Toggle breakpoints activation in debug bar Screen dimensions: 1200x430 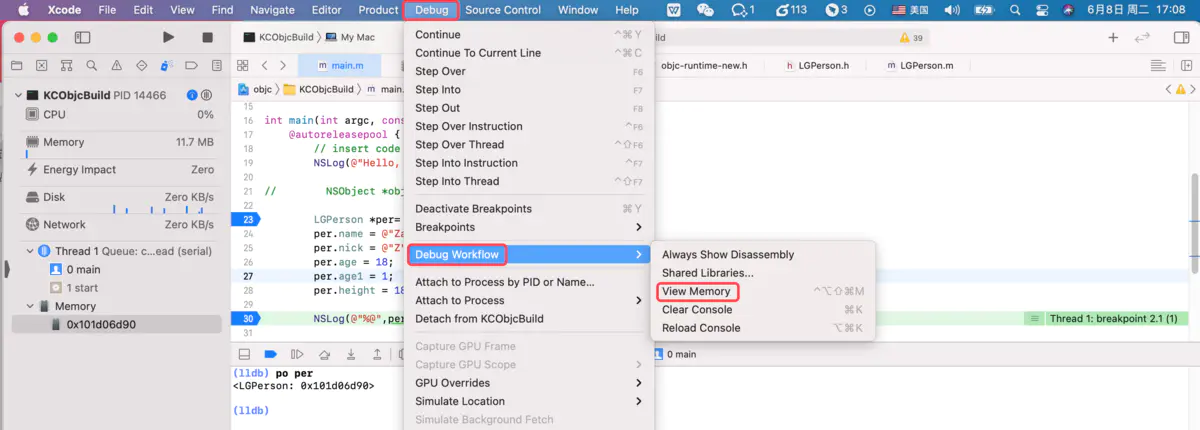point(270,354)
